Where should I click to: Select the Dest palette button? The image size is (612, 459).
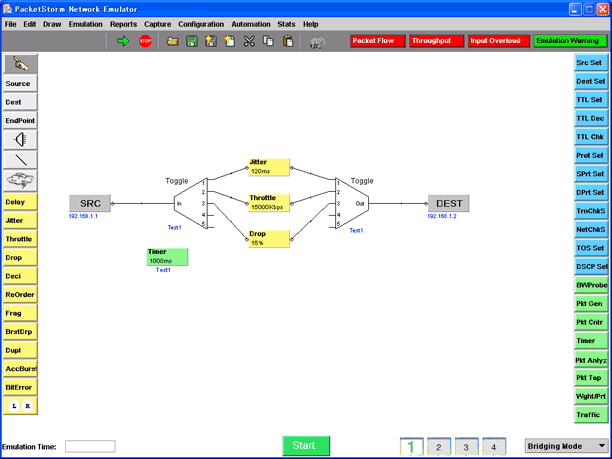(x=21, y=102)
